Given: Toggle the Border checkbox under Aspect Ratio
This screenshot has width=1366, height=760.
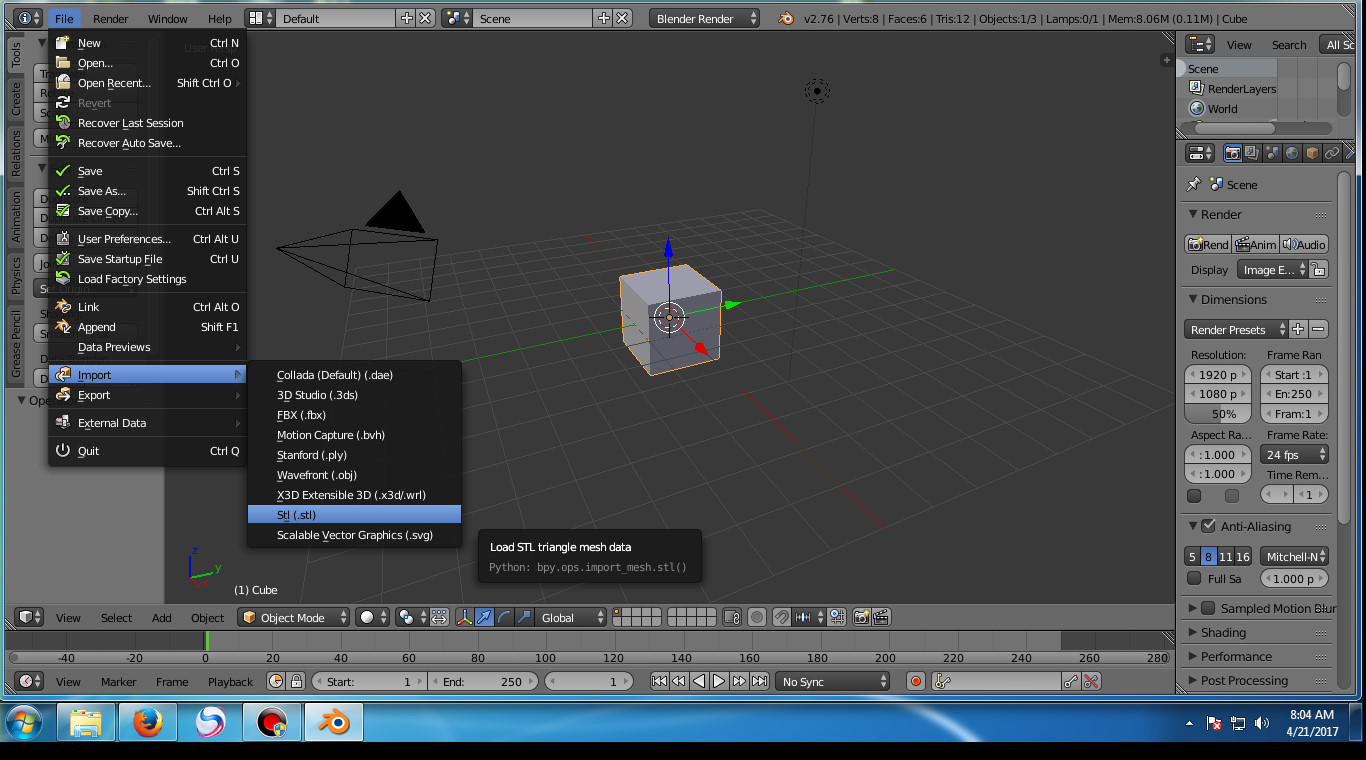Looking at the screenshot, I should [1194, 496].
